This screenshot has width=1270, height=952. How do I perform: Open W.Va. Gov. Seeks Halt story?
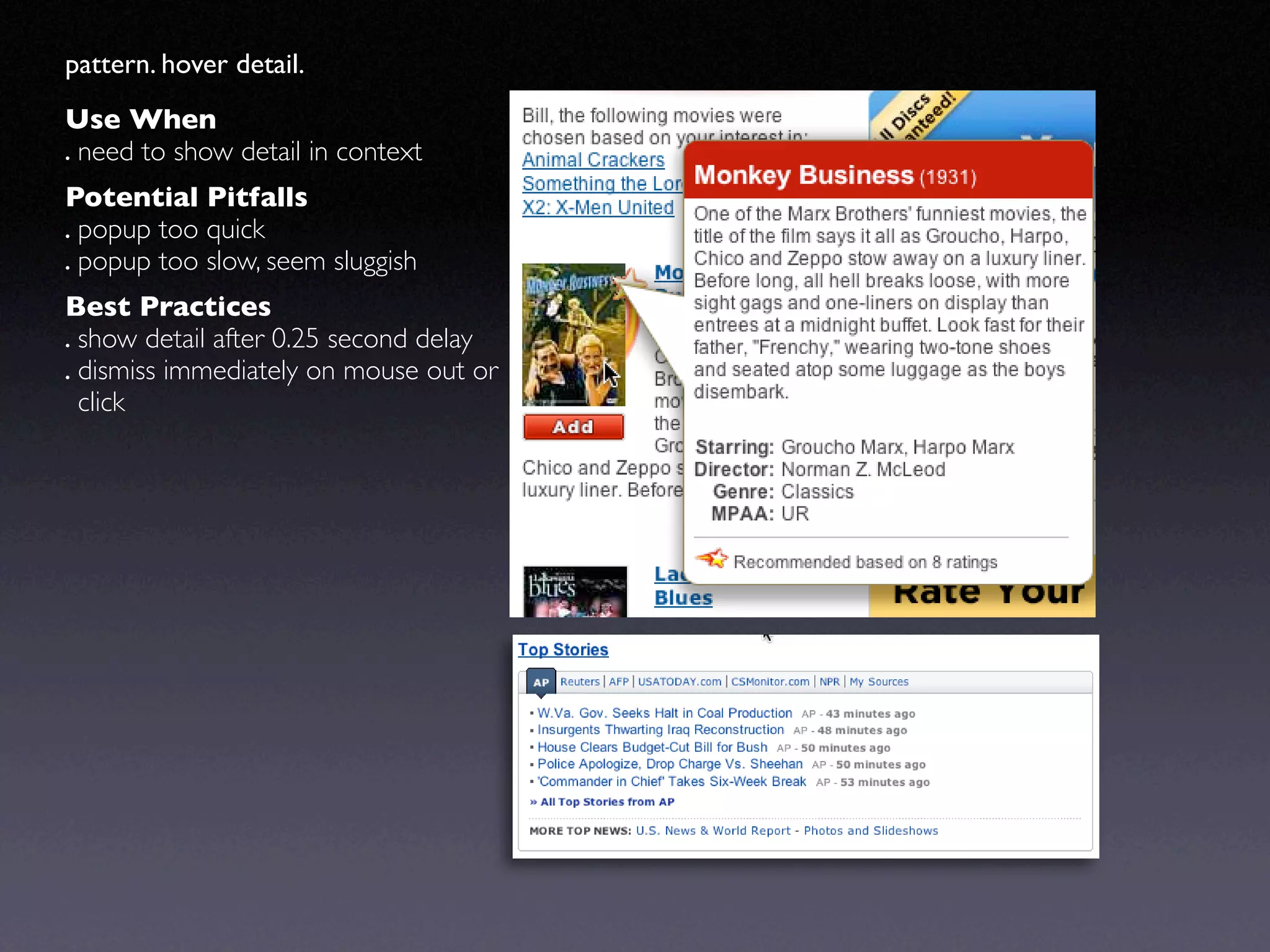[x=664, y=713]
